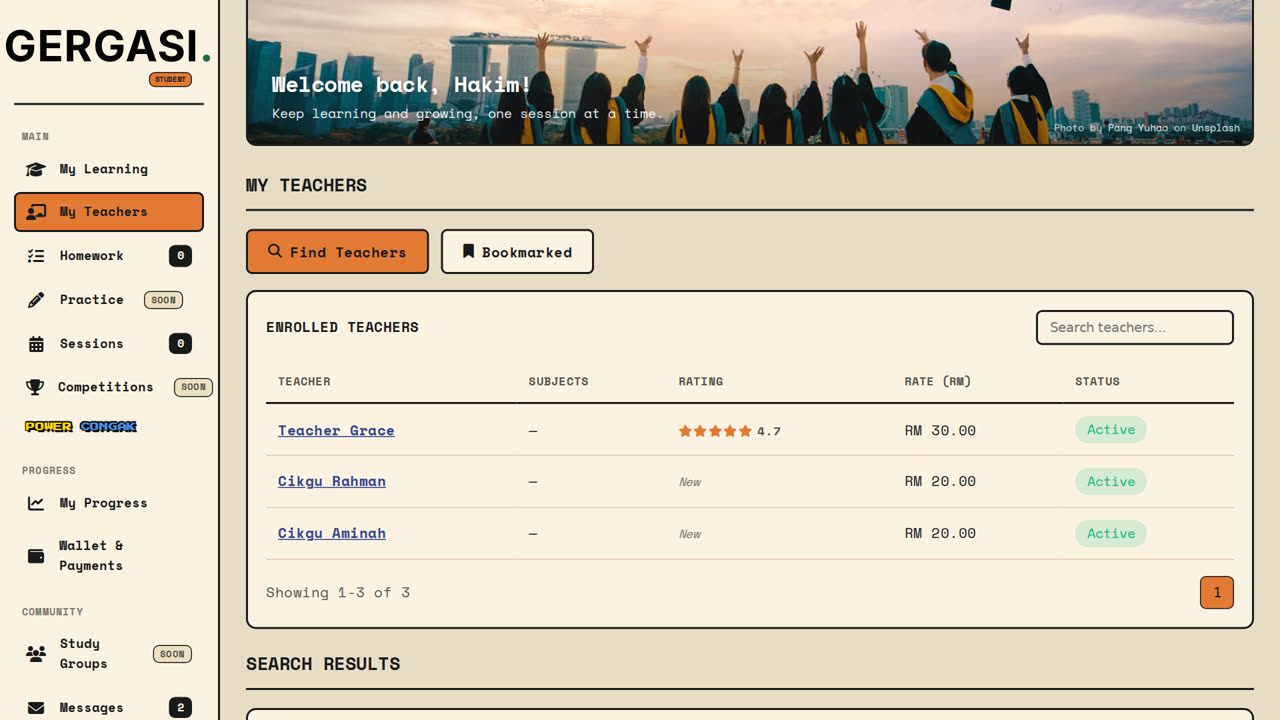Open the Cikgu Aminah link
This screenshot has width=1280, height=720.
tap(332, 533)
